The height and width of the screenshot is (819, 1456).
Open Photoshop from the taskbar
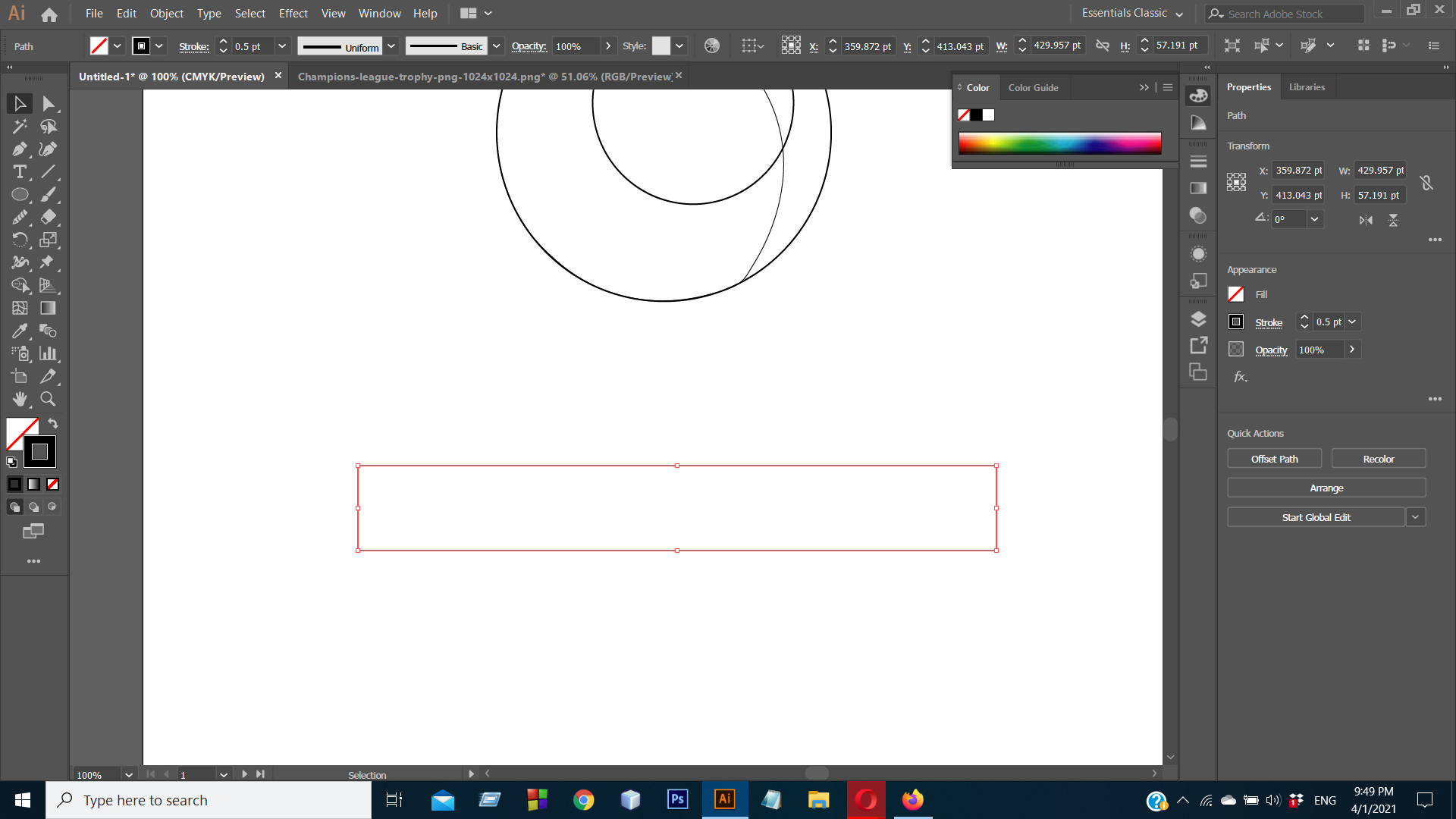point(677,800)
